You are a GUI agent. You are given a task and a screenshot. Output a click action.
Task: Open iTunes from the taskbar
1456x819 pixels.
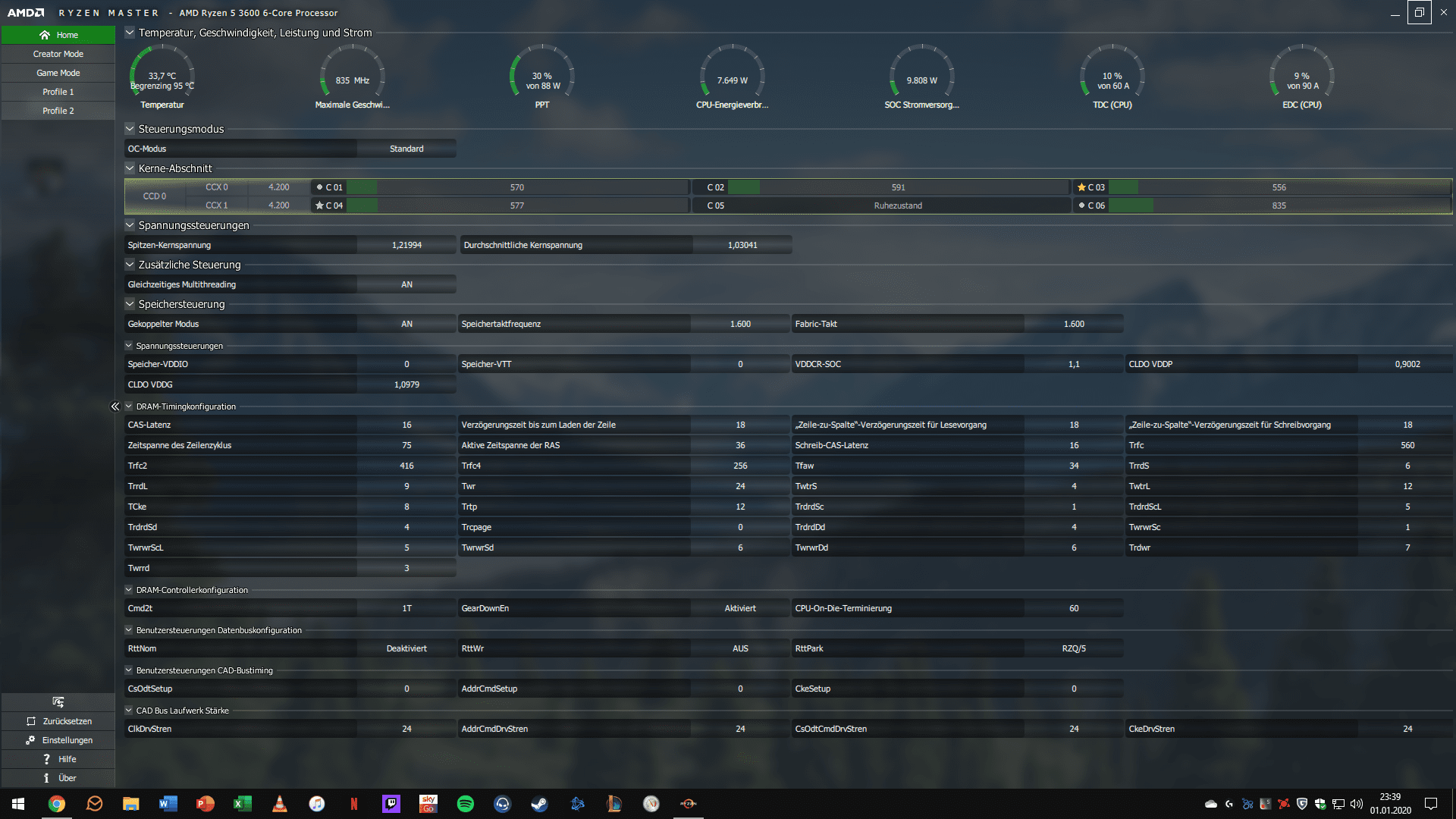(317, 804)
